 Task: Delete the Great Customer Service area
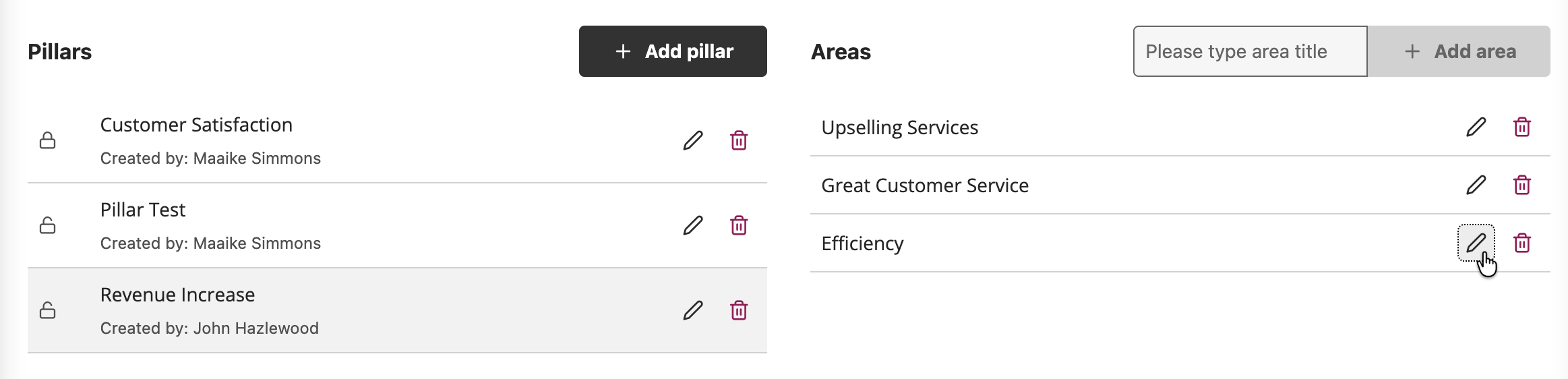(1521, 185)
